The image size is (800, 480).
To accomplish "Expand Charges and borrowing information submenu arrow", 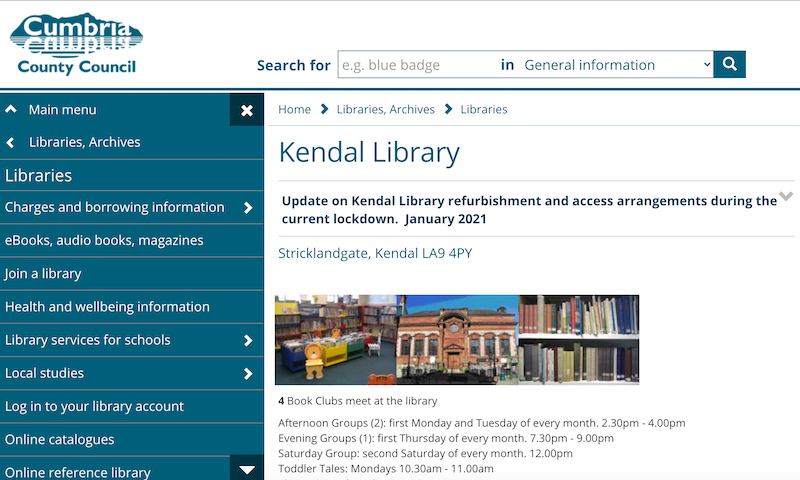I will click(248, 208).
